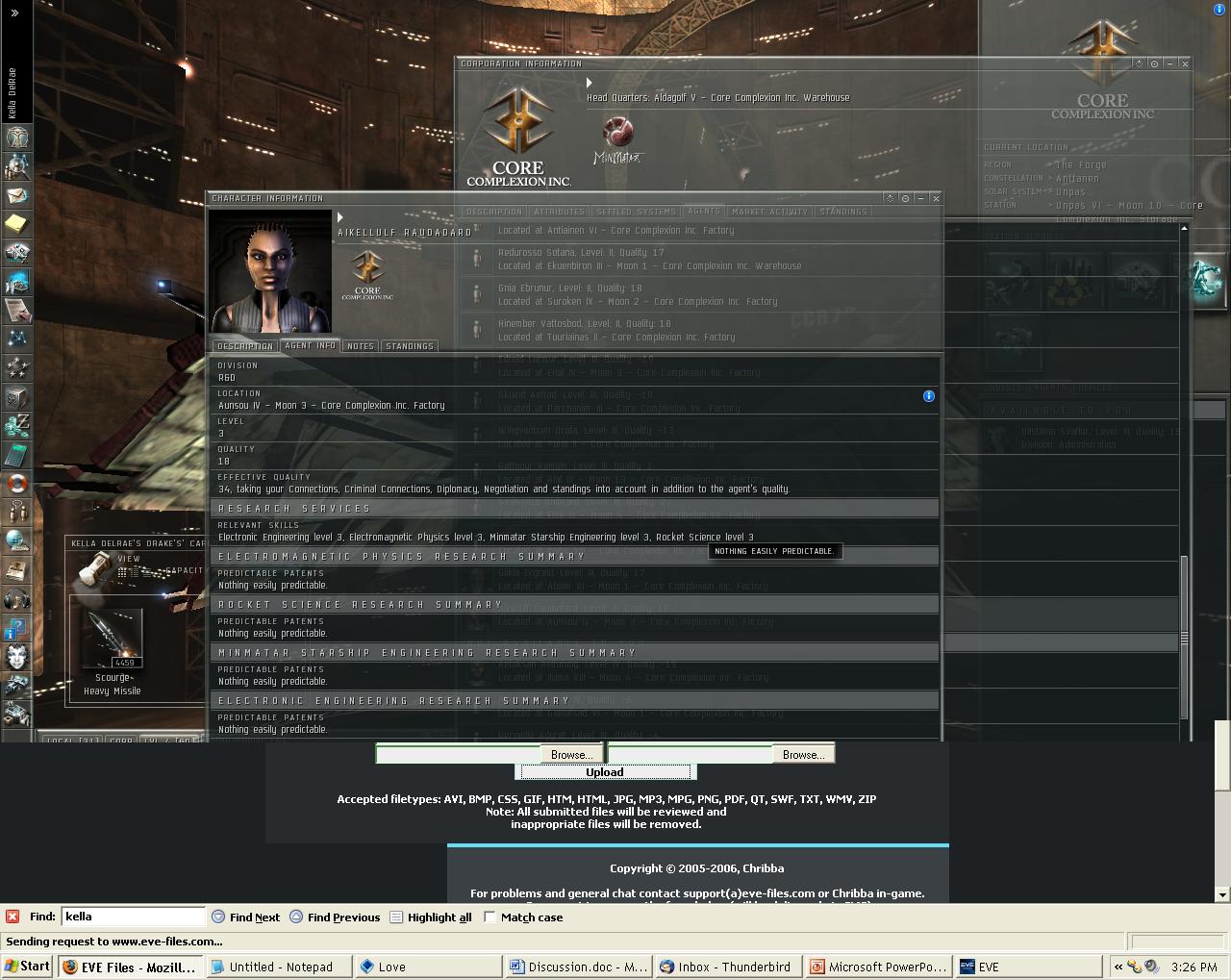Open the Antianen constellation link
This screenshot has height=980, width=1231.
[1077, 179]
